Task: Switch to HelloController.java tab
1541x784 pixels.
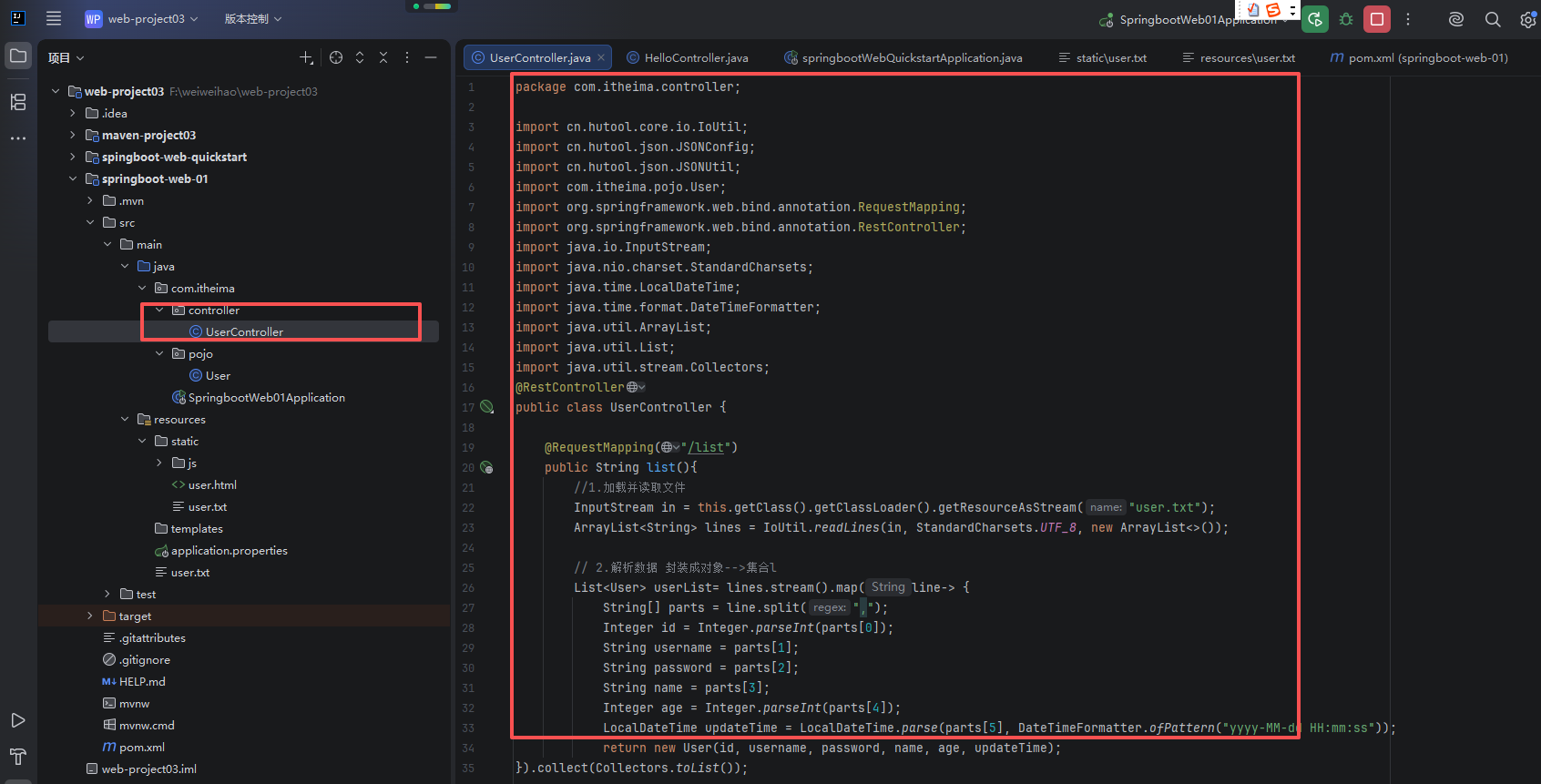Action: tap(688, 57)
